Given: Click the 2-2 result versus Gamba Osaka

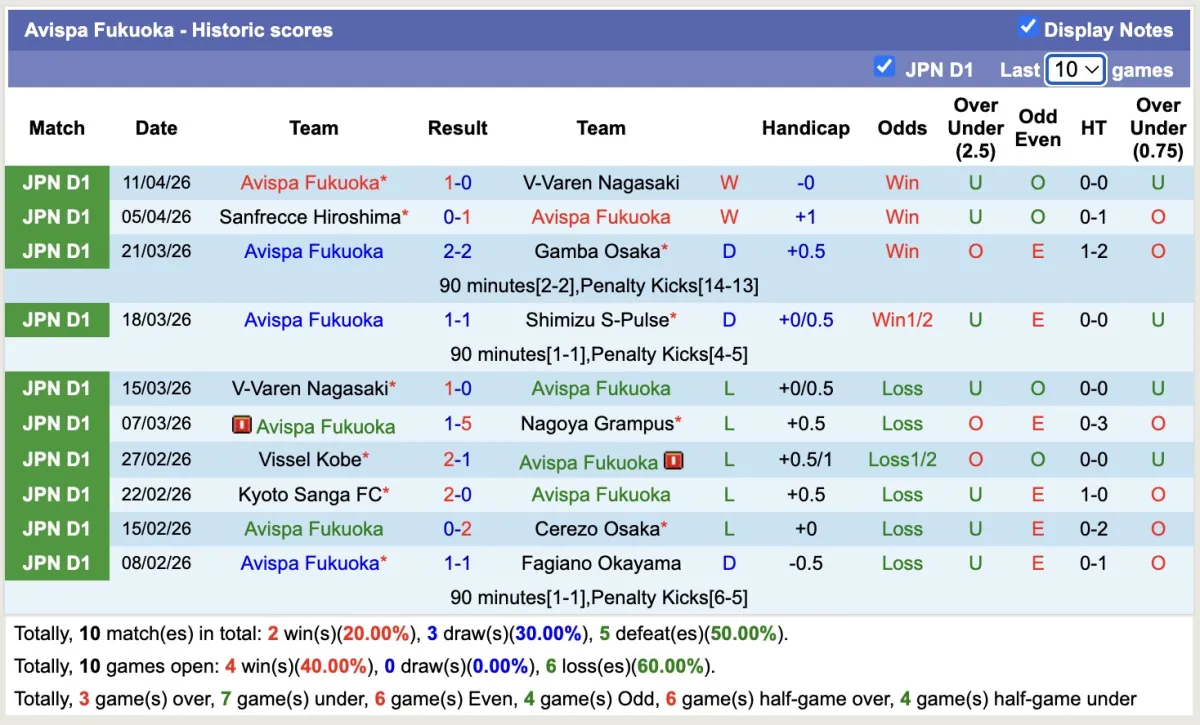Looking at the screenshot, I should coord(457,251).
